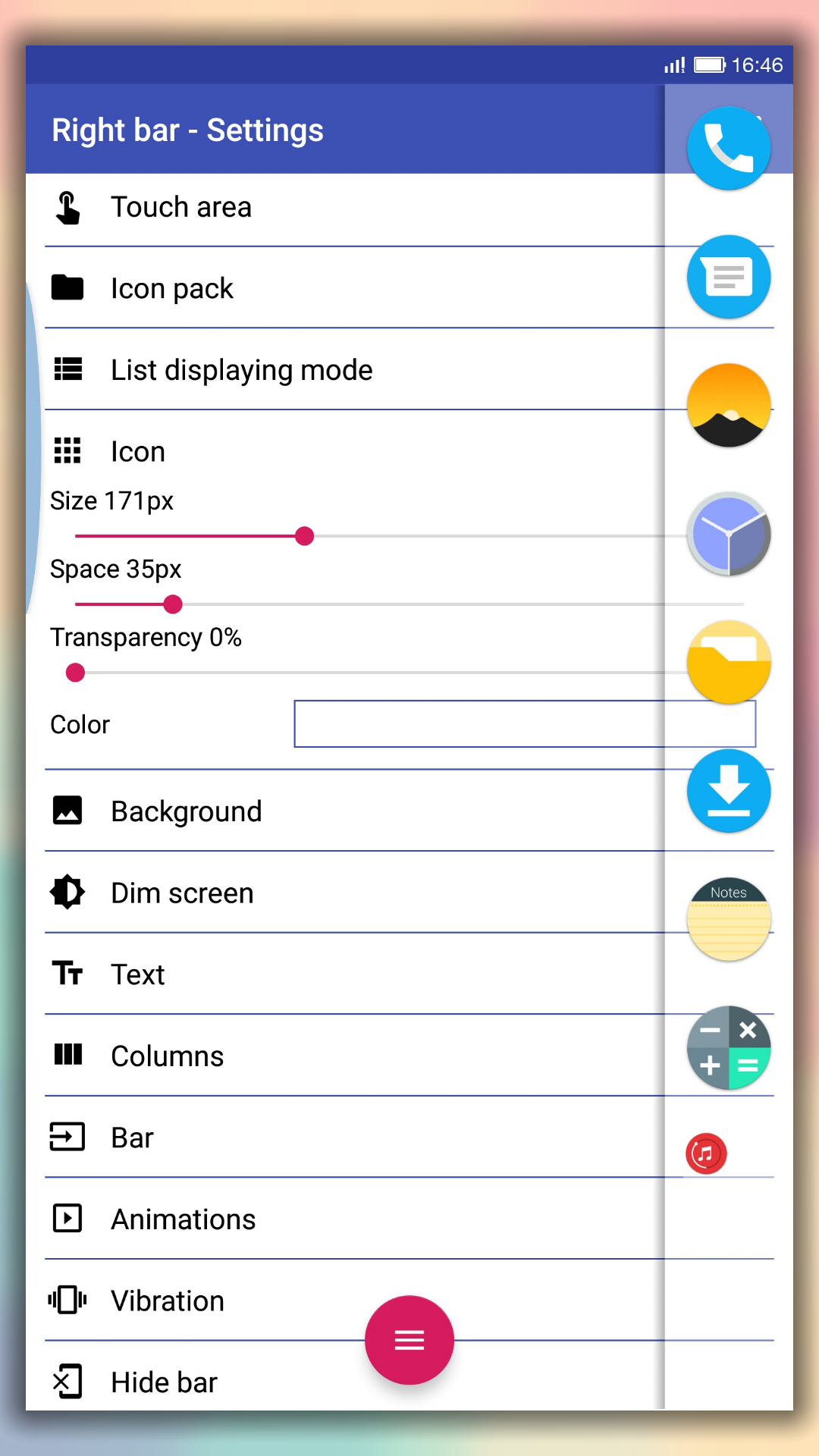Tap the red Music app icon
Viewport: 819px width, 1456px height.
click(706, 1154)
